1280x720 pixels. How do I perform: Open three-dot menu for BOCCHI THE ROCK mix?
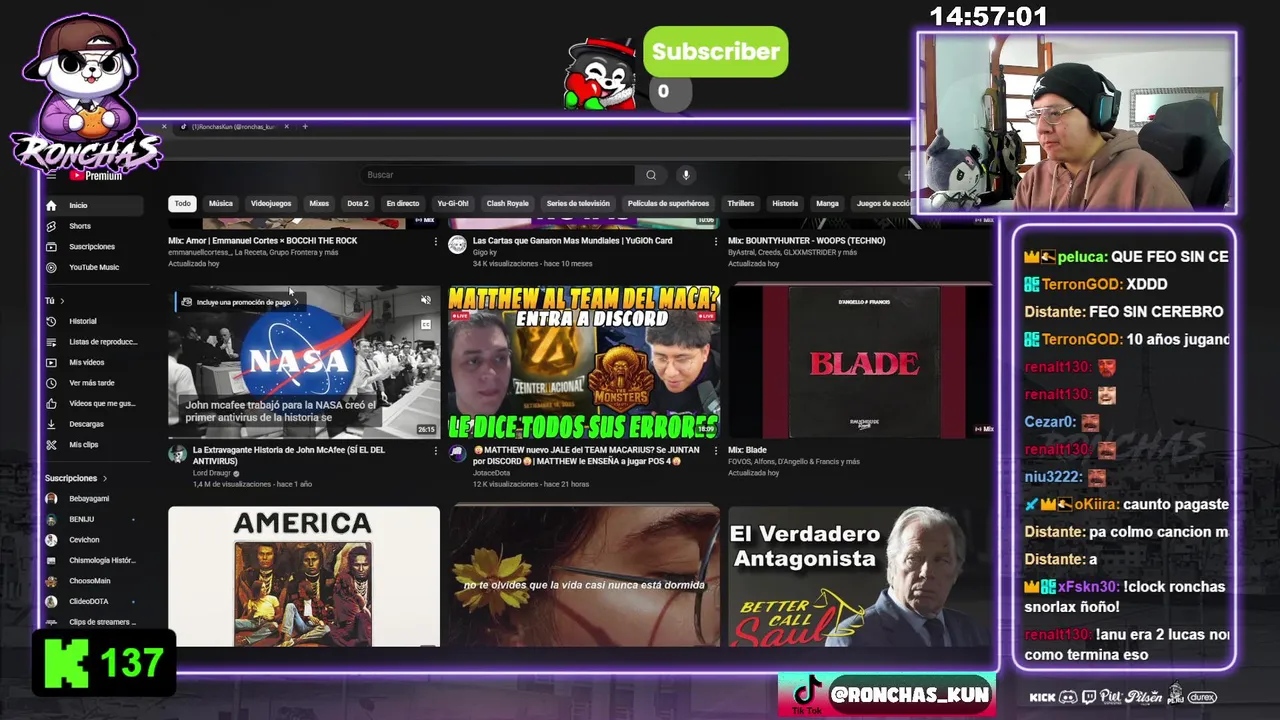click(x=435, y=241)
